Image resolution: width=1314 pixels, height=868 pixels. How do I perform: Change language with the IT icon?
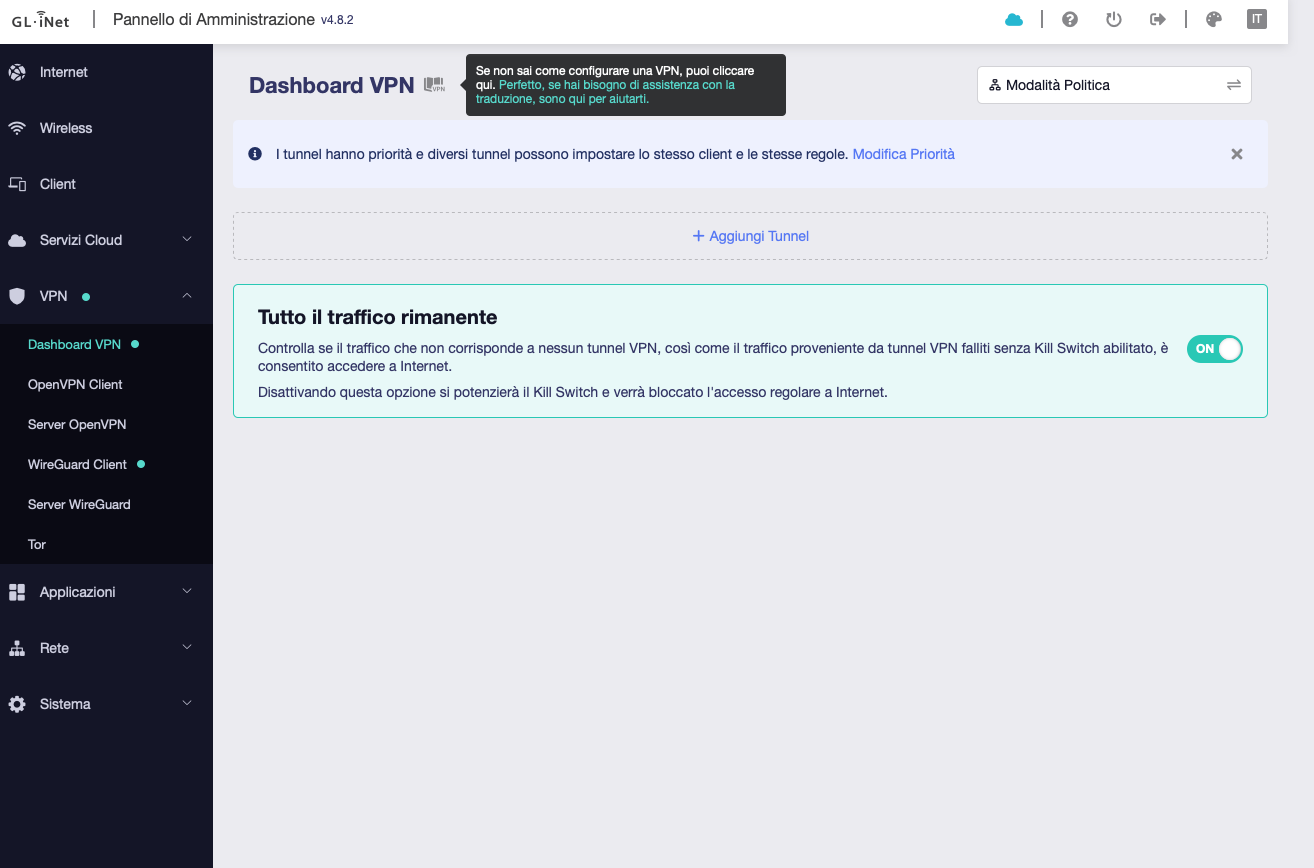1257,19
